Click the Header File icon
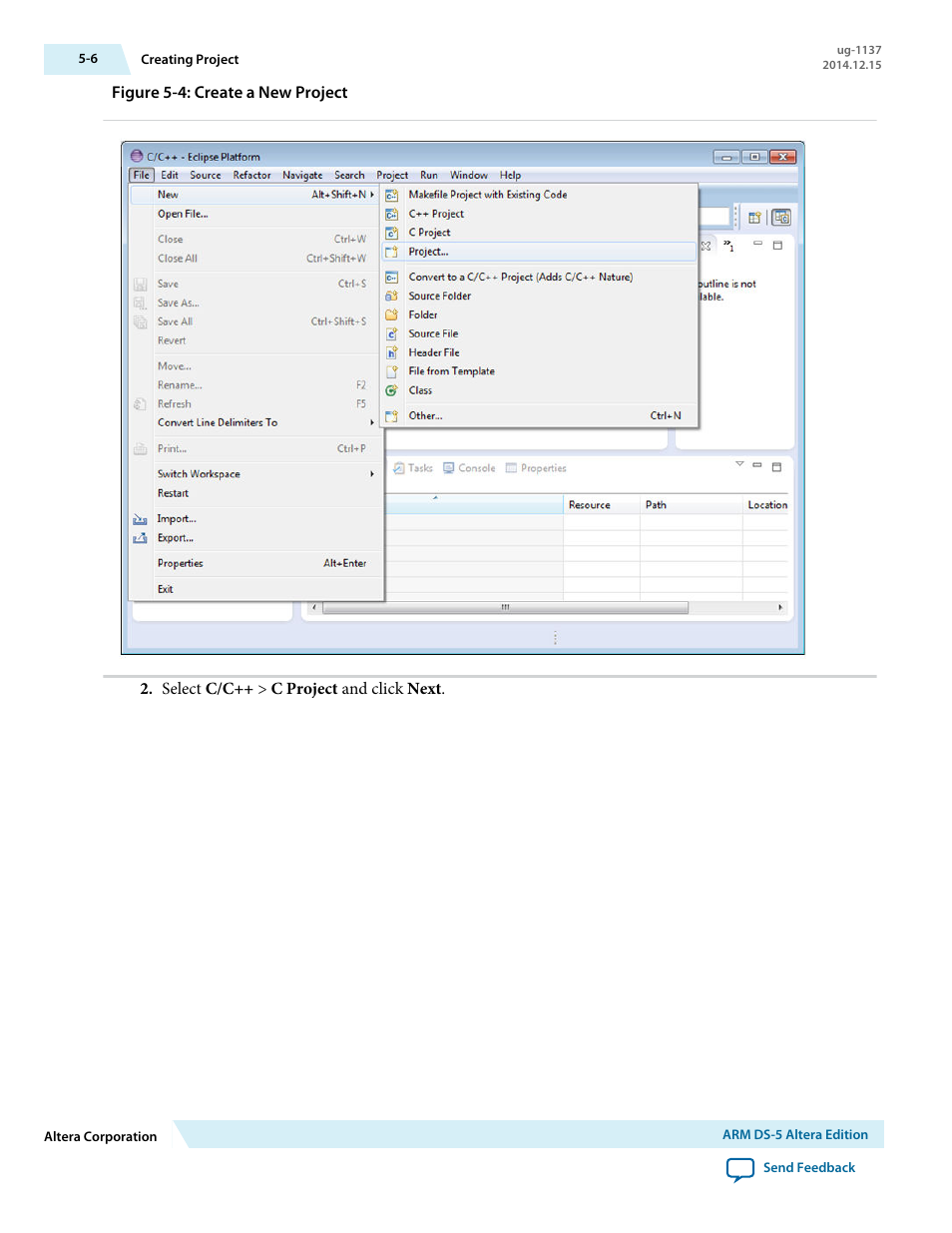 tap(392, 352)
